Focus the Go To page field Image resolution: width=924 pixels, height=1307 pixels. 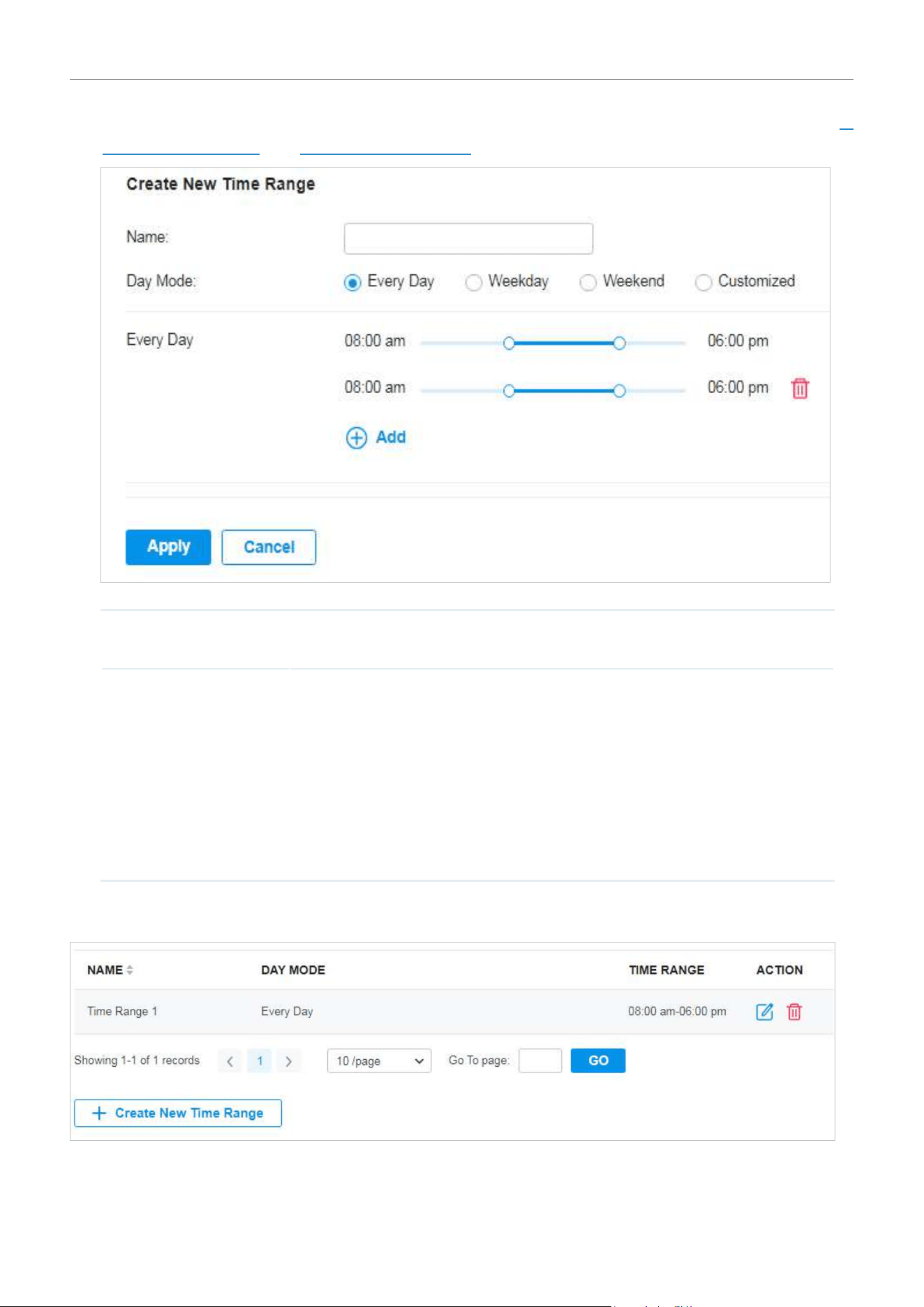(x=540, y=1061)
